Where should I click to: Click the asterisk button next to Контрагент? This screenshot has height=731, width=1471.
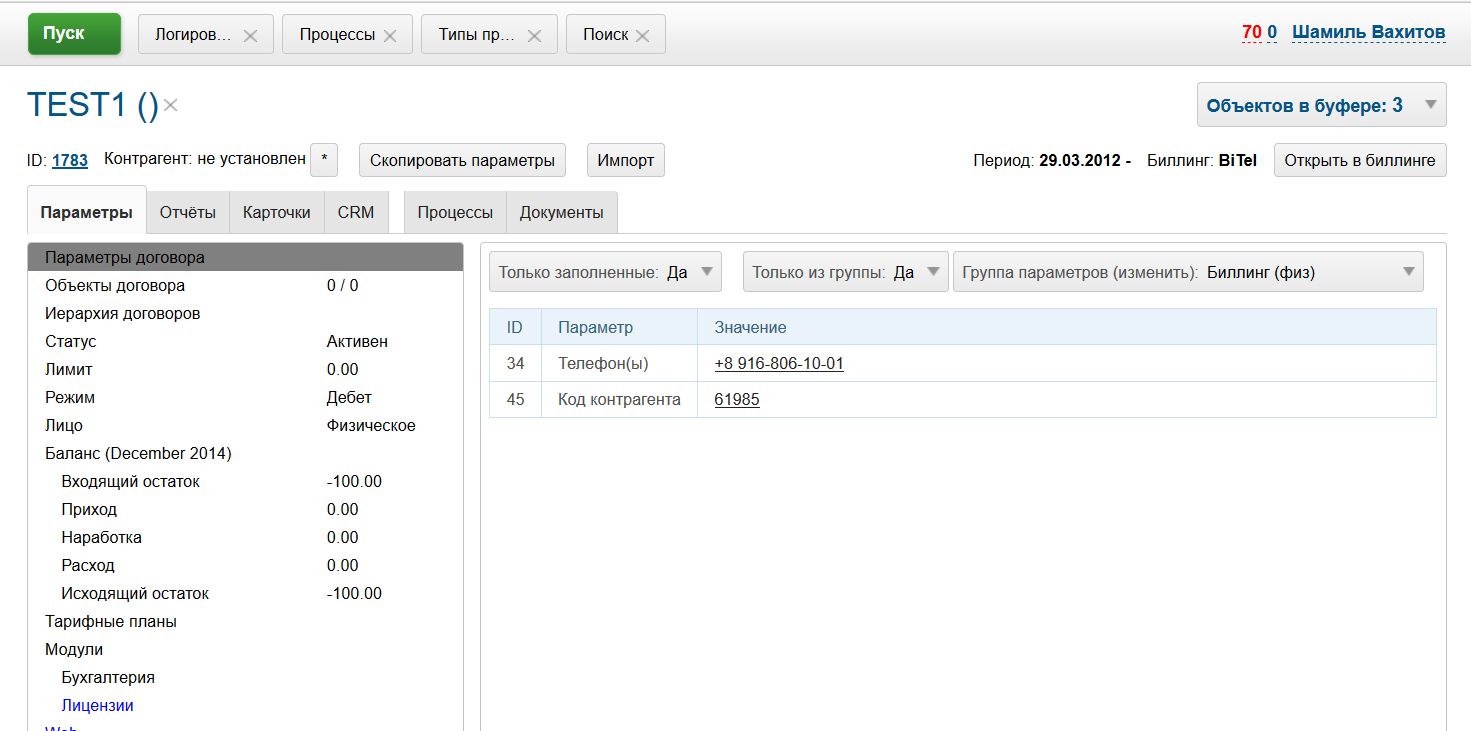324,160
